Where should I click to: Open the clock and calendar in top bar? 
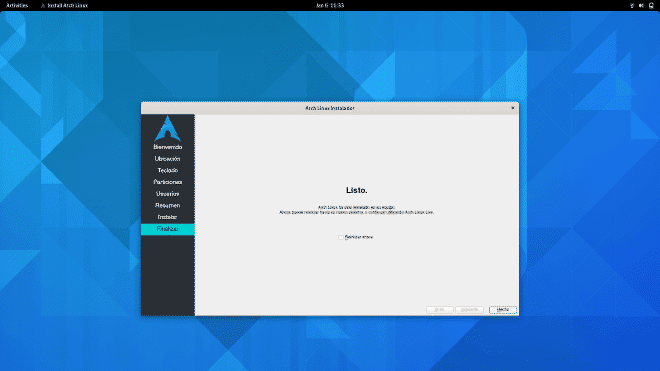(330, 5)
